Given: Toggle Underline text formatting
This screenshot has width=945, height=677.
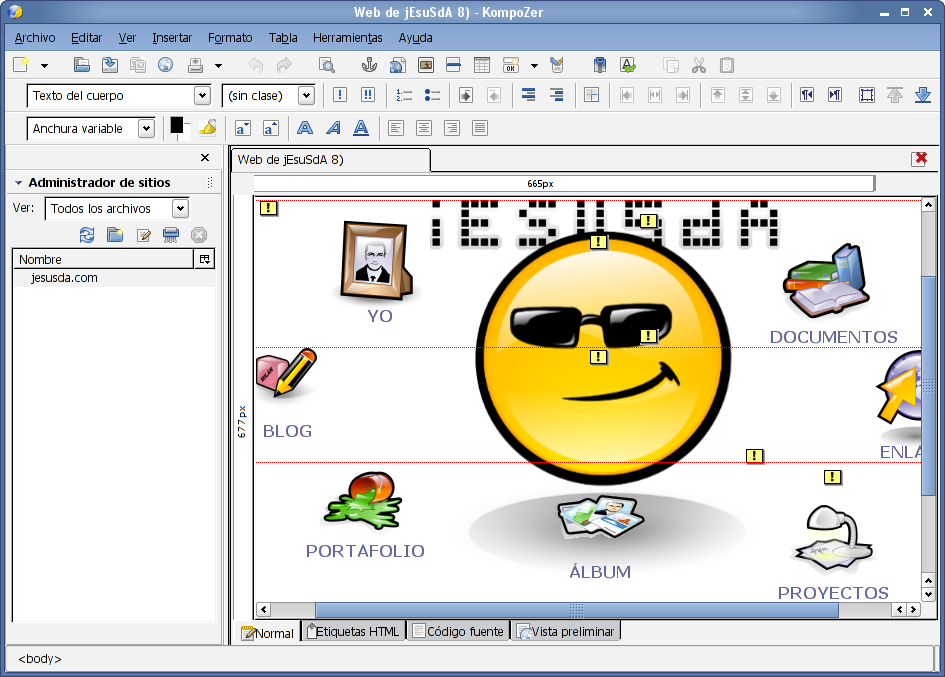Looking at the screenshot, I should (360, 128).
